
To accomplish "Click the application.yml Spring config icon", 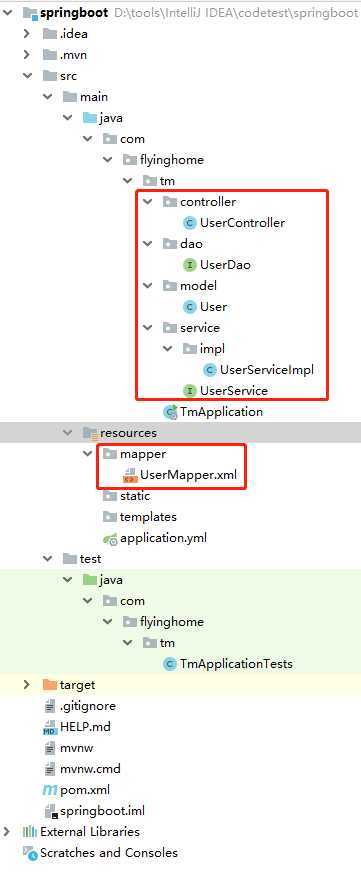I will (x=110, y=538).
